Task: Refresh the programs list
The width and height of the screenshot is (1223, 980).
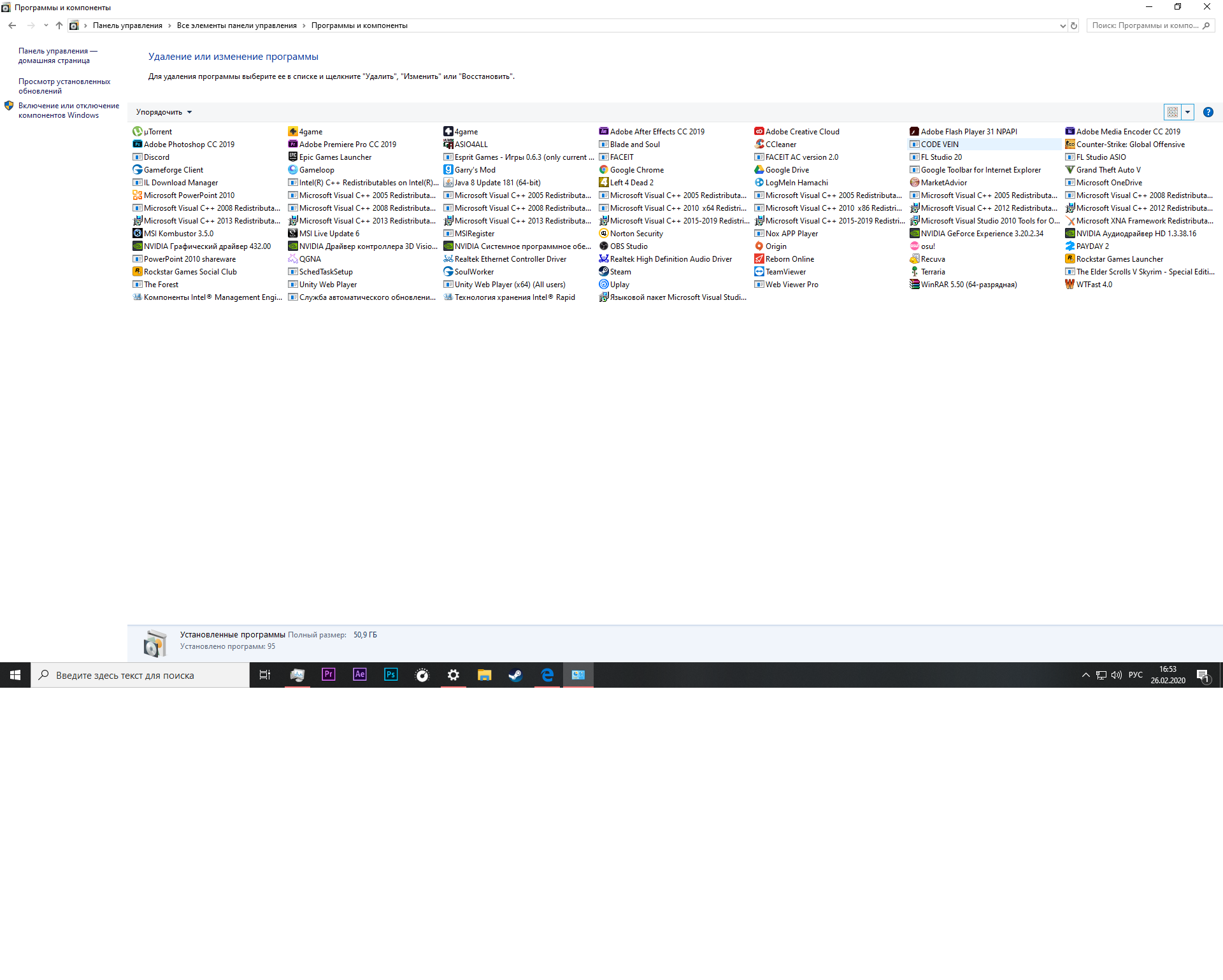Action: coord(1074,26)
